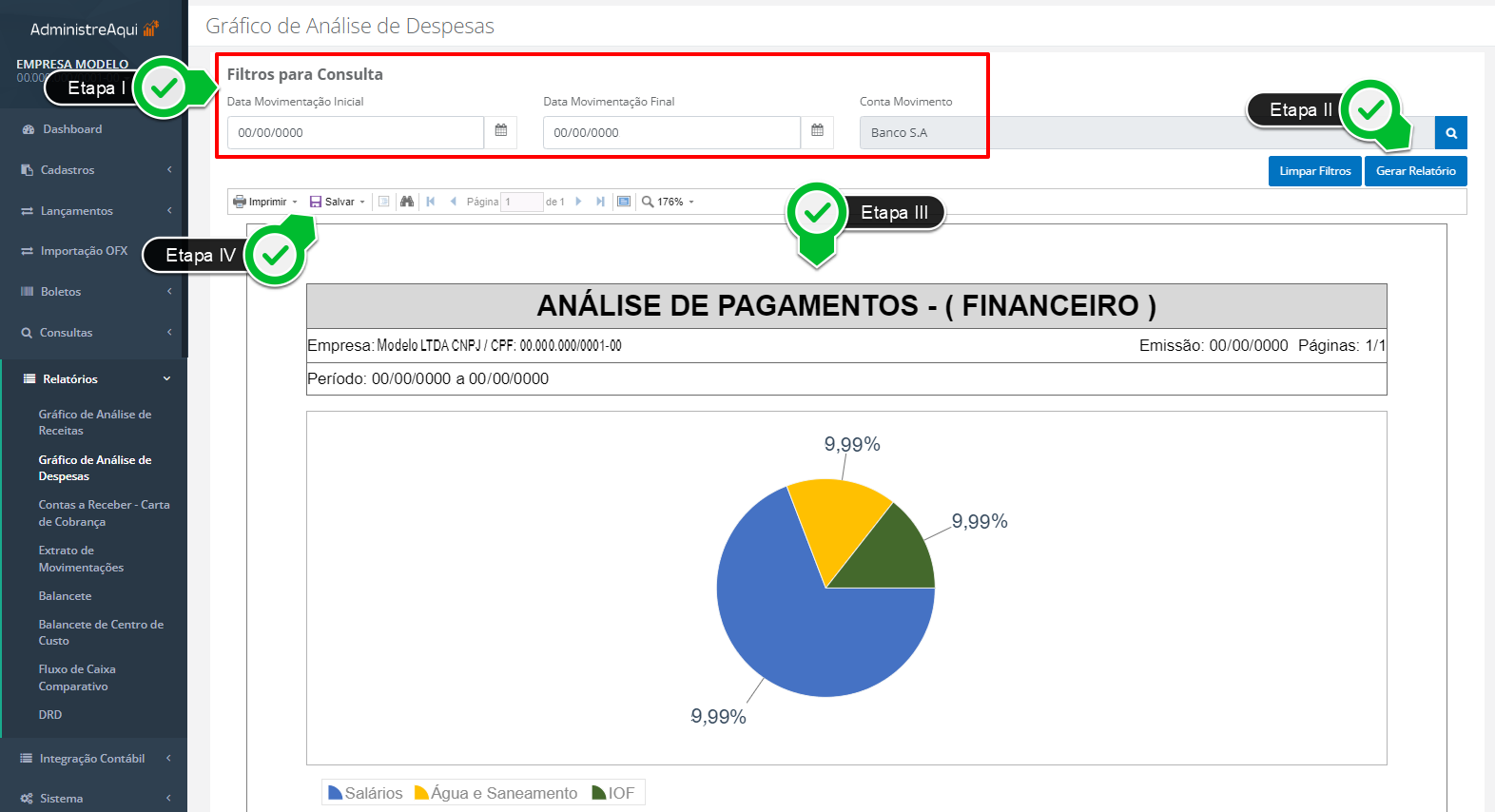Toggle full page view icon
1495x812 pixels.
pyautogui.click(x=624, y=202)
